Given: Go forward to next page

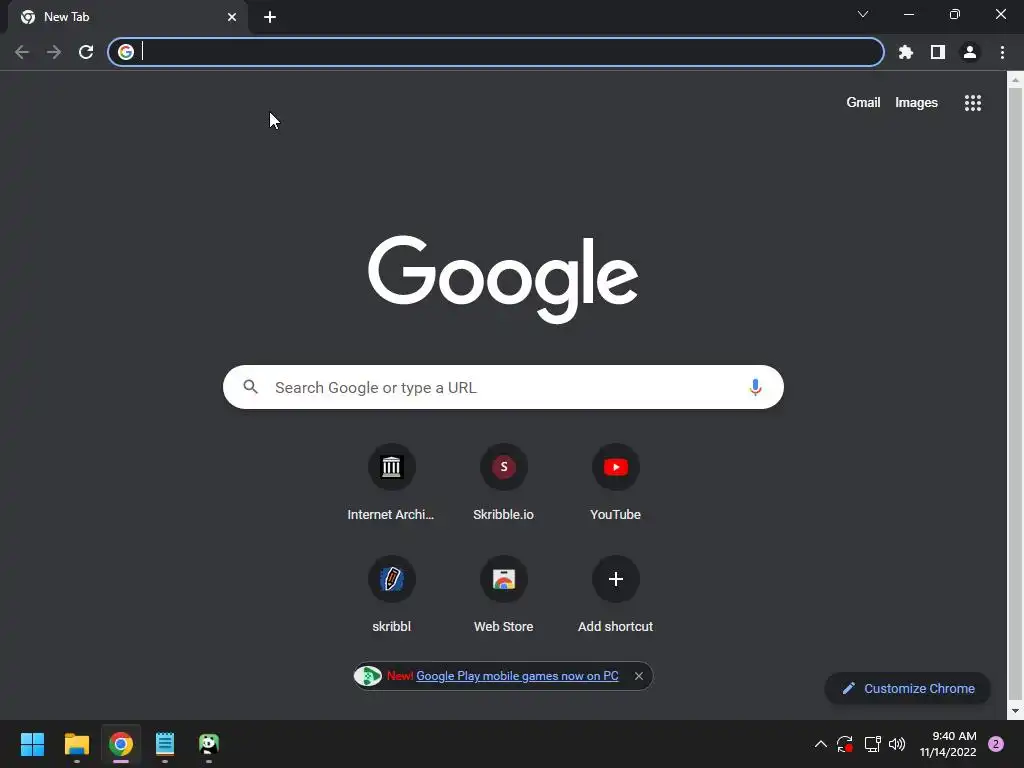Looking at the screenshot, I should click(x=54, y=52).
